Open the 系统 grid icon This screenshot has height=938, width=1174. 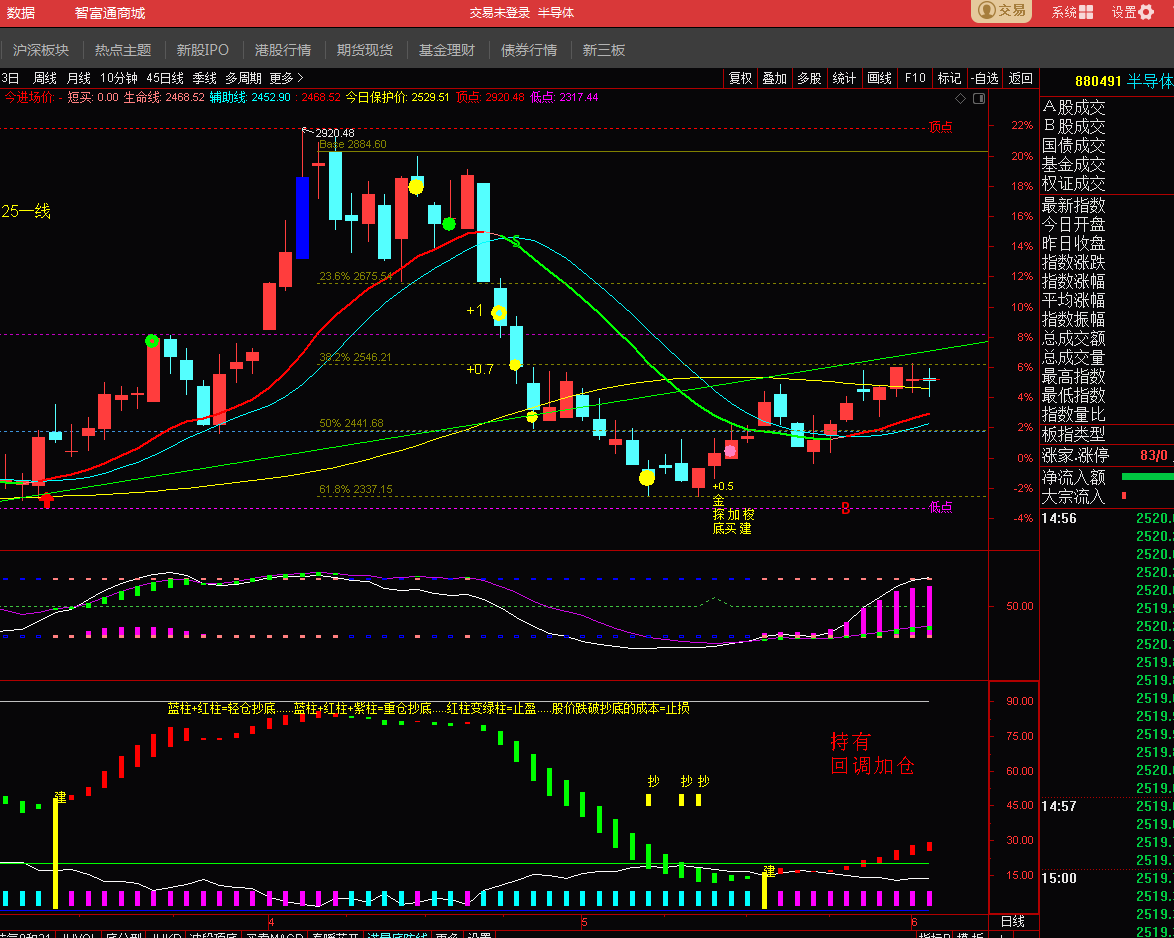(1086, 12)
